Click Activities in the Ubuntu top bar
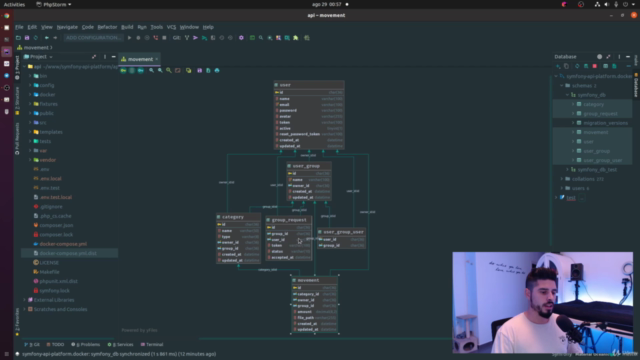The width and height of the screenshot is (640, 360). pos(14,4)
